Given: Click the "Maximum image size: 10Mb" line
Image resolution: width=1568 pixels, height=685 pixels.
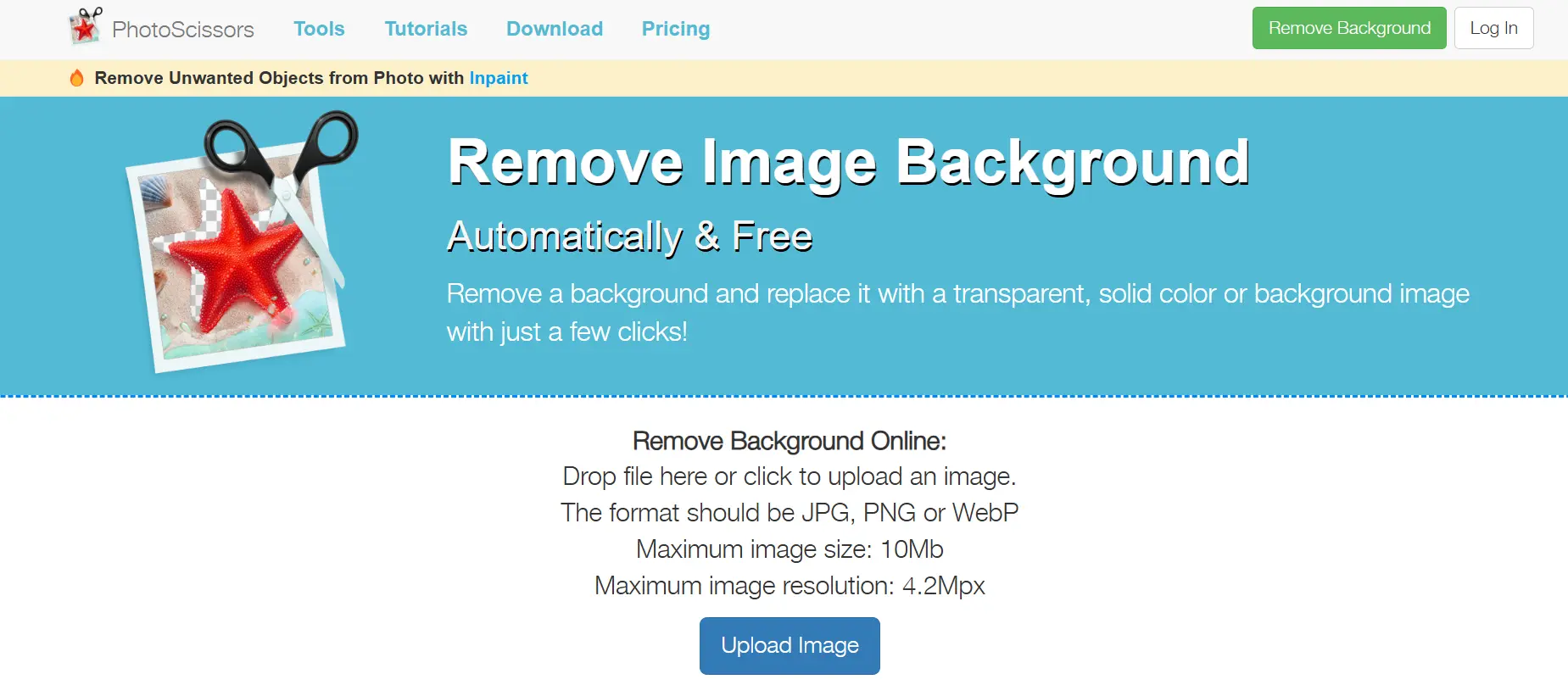Looking at the screenshot, I should click(x=790, y=549).
